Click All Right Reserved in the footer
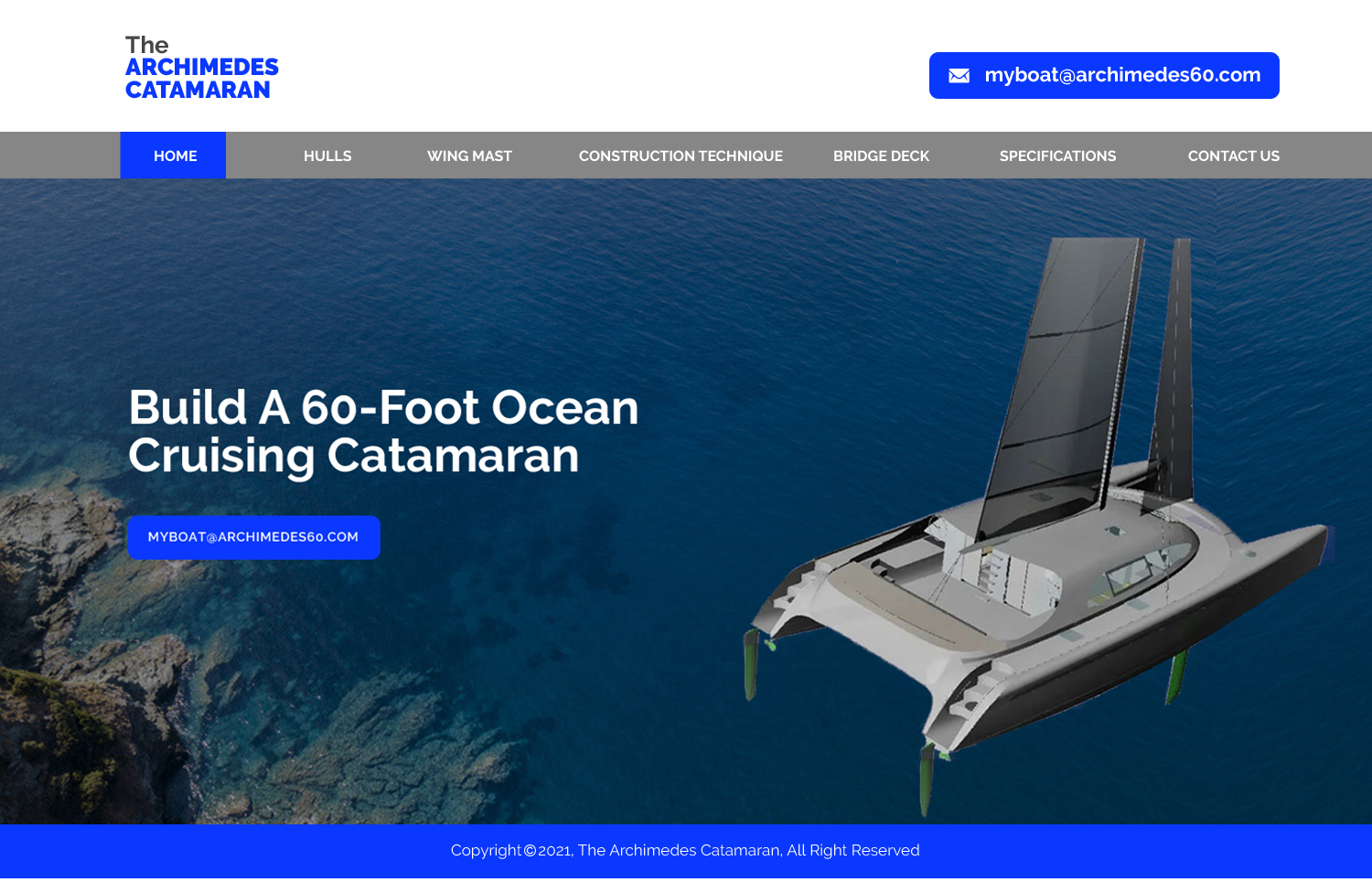1372x893 pixels. tap(853, 850)
